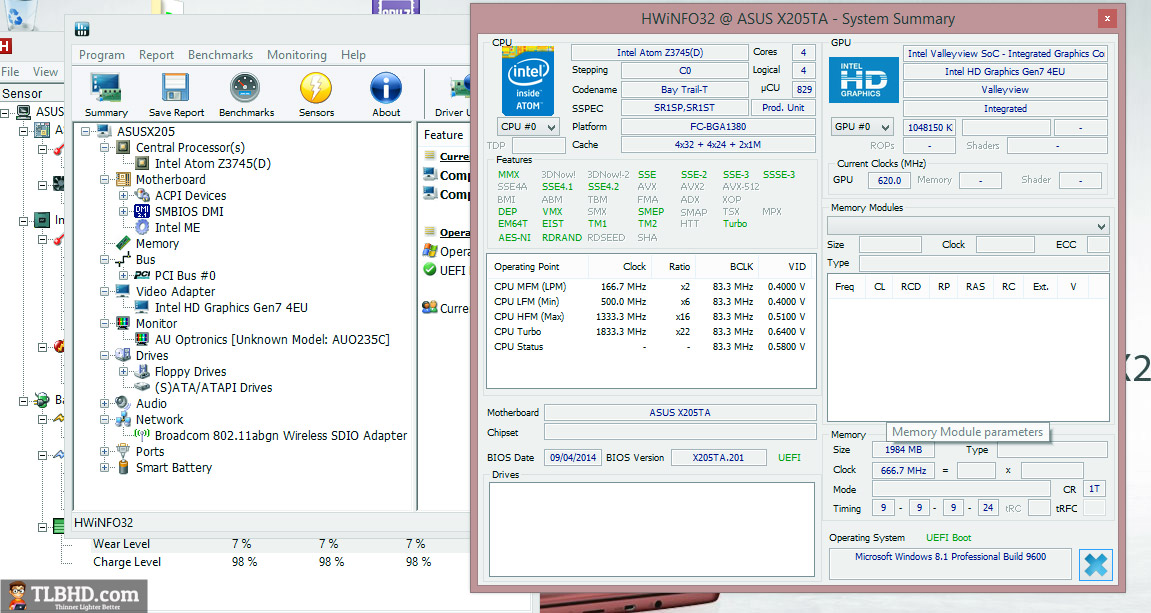Click the Wear Level row label
1151x613 pixels.
(121, 544)
